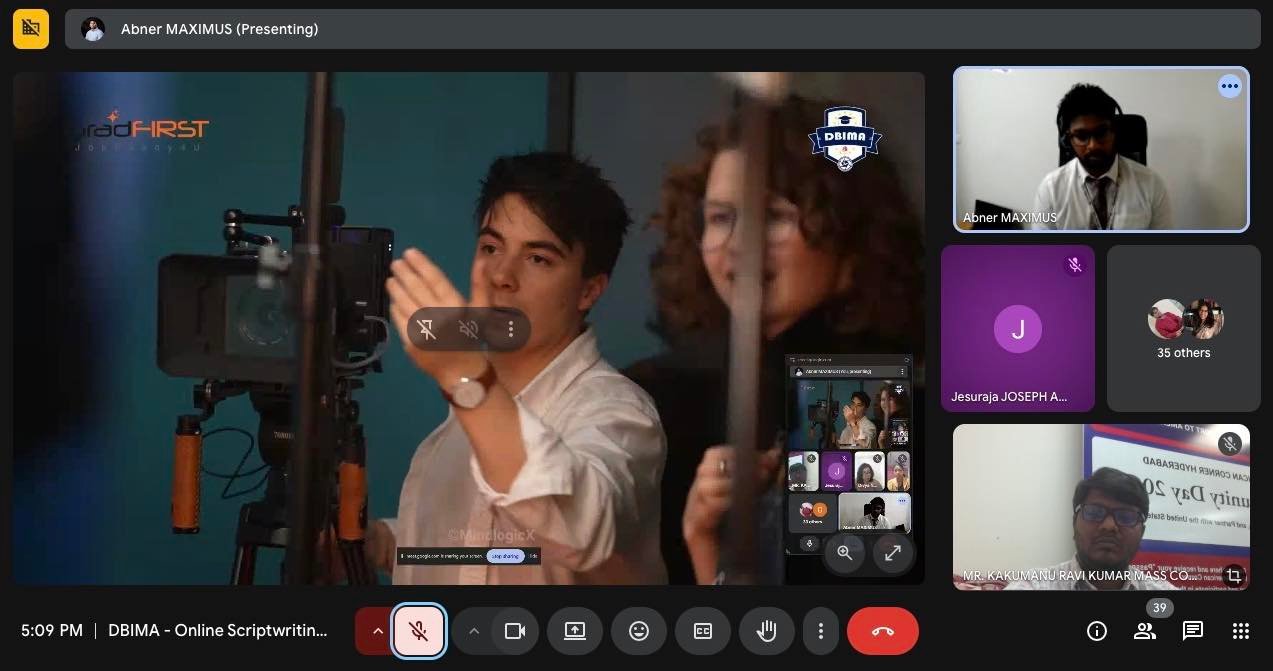The image size is (1273, 671).
Task: Show meeting details info icon
Action: coord(1096,631)
